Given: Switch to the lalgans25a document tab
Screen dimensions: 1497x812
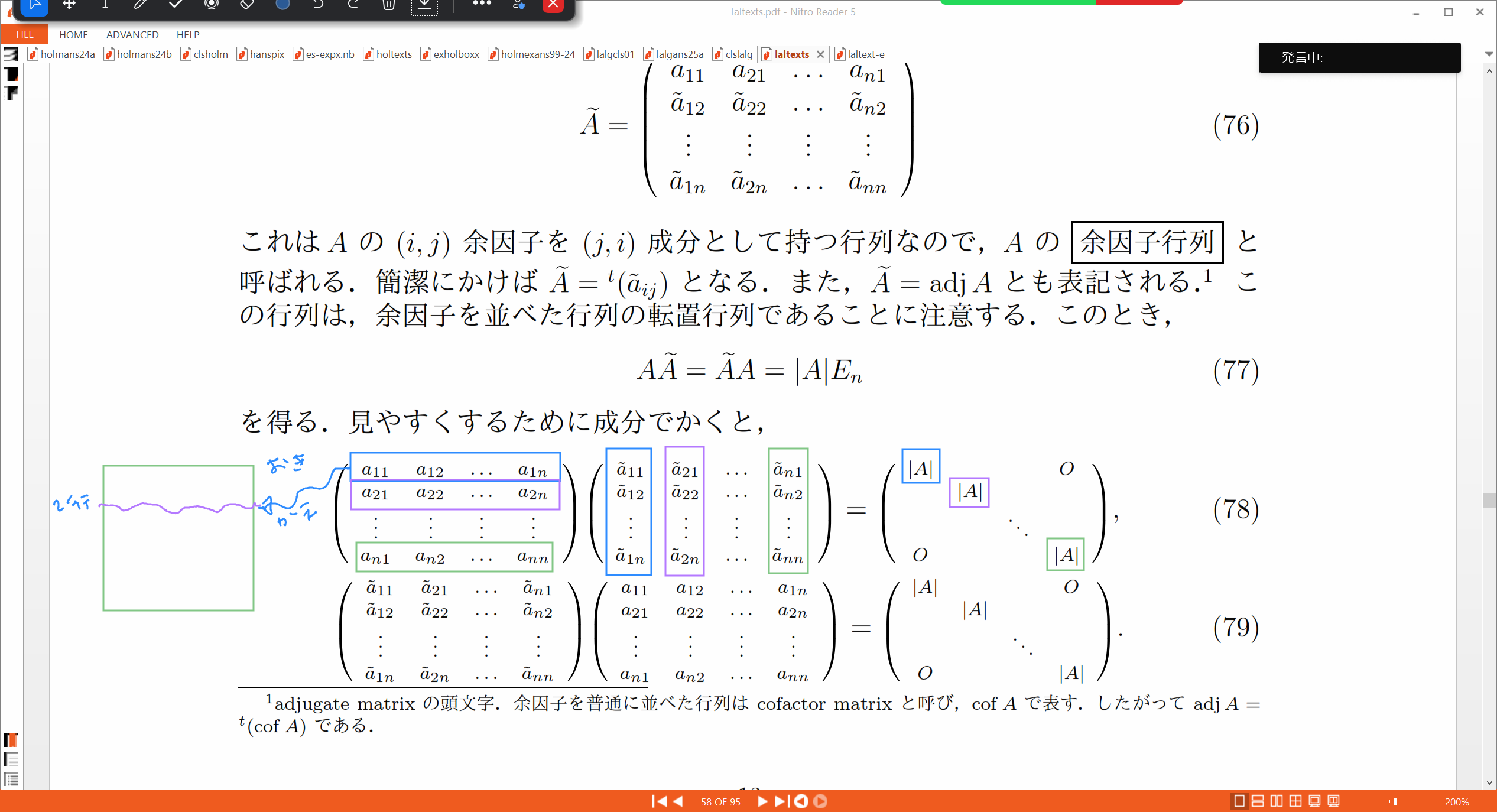Looking at the screenshot, I should [x=674, y=54].
